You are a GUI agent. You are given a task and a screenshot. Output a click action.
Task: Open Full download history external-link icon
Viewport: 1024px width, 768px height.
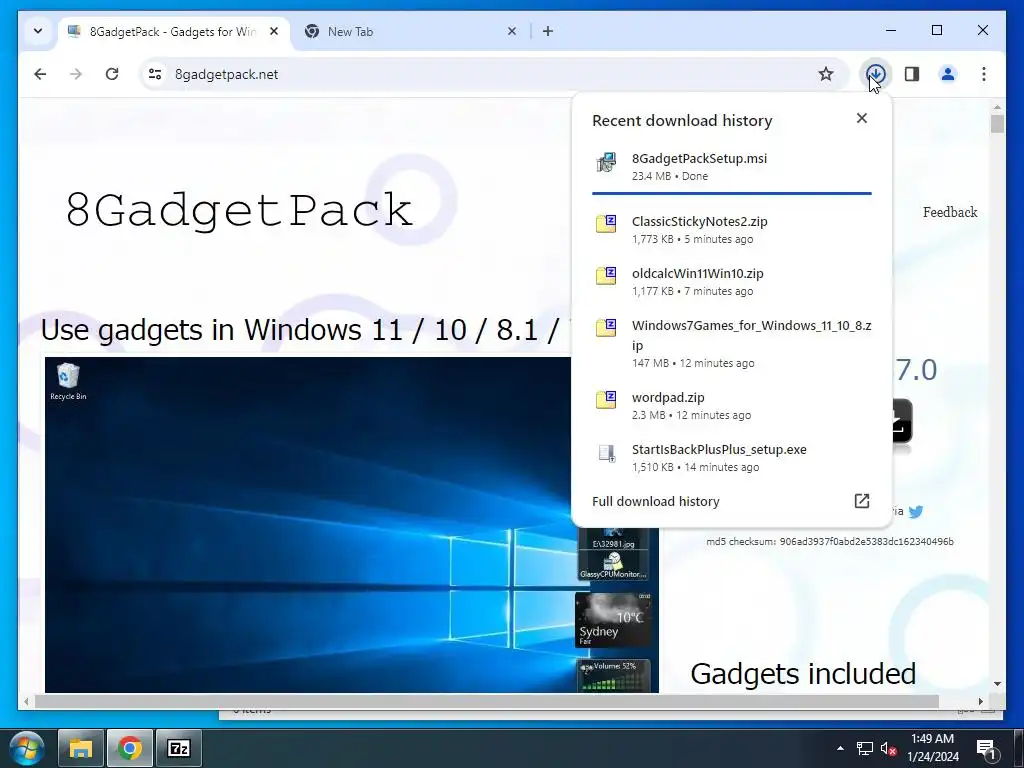pos(862,501)
